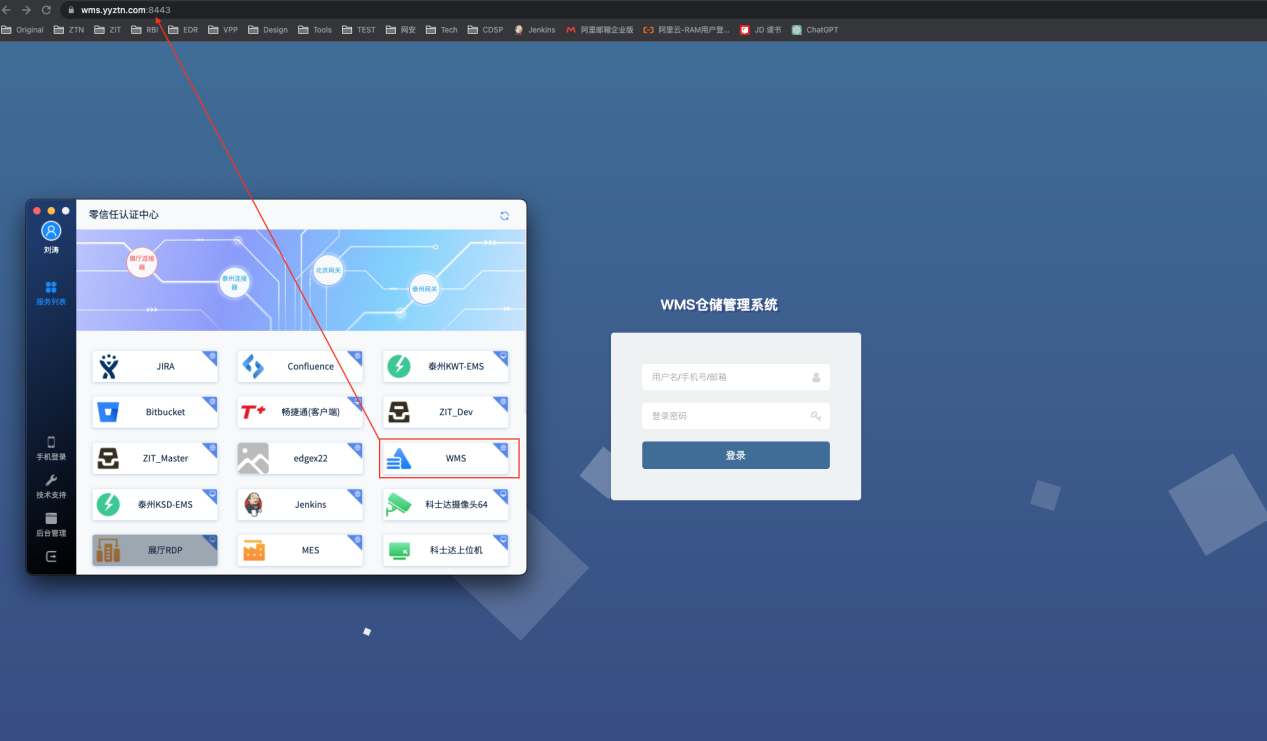Click the username input field

735,377
